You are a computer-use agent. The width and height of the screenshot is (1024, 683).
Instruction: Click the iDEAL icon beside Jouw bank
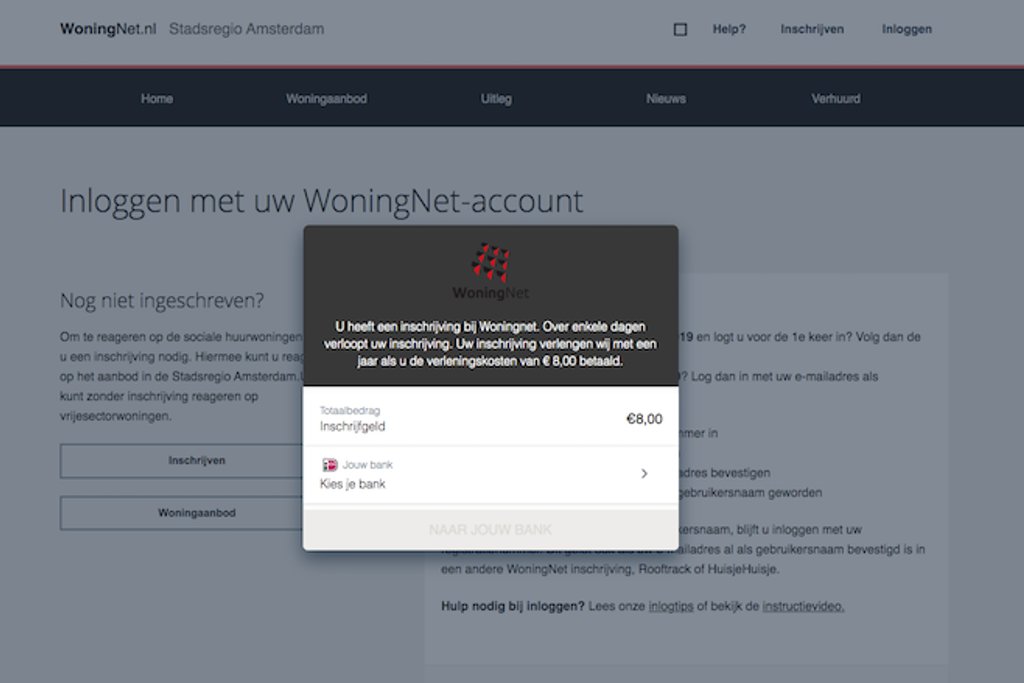coord(330,465)
